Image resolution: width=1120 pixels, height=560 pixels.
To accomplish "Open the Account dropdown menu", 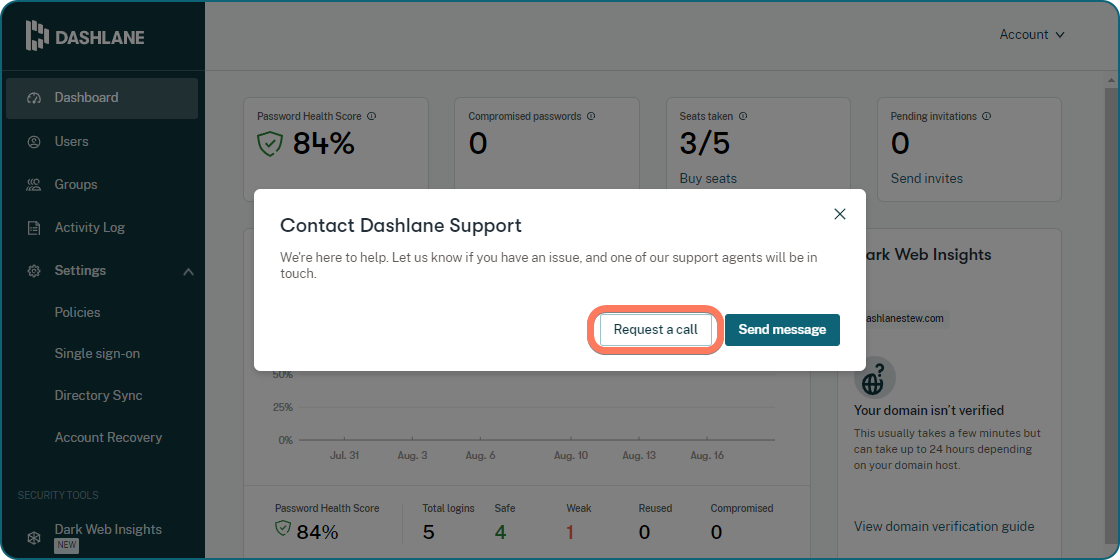I will 1032,35.
